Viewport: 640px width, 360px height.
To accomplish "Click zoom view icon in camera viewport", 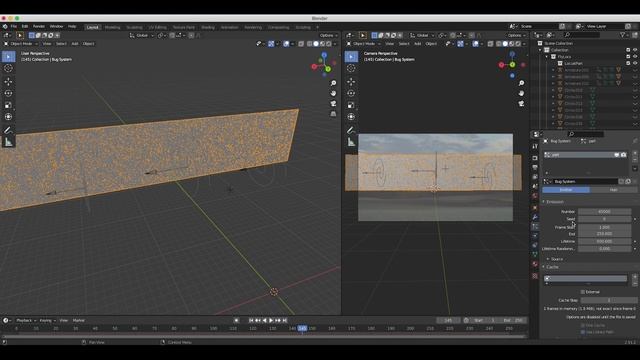I will [x=521, y=83].
